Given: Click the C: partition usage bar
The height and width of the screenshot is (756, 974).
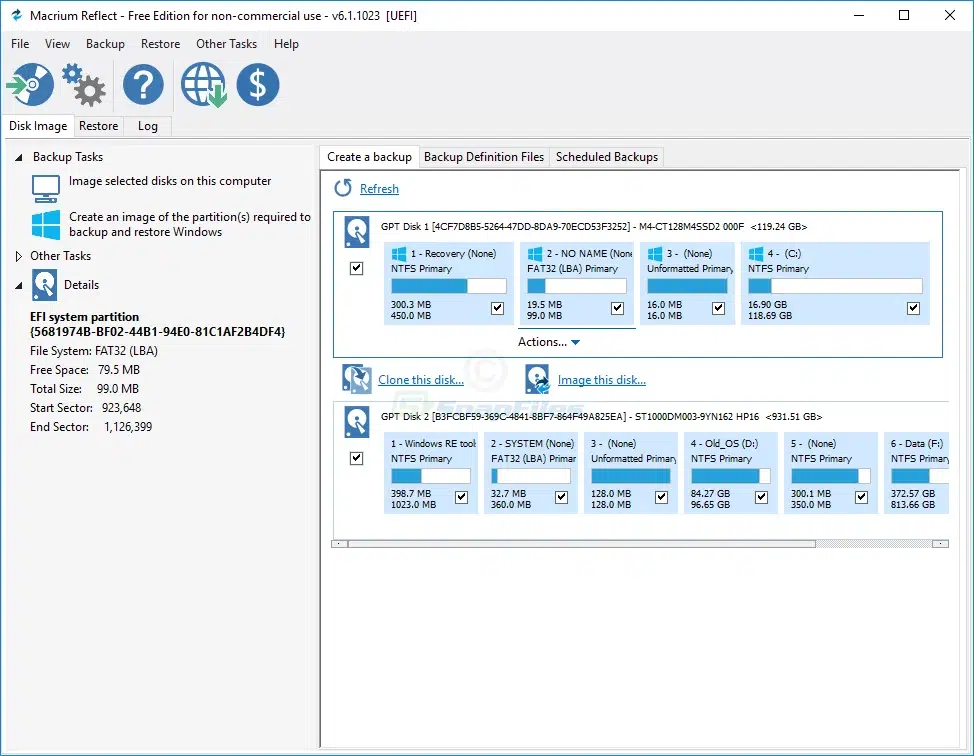Looking at the screenshot, I should (x=834, y=285).
